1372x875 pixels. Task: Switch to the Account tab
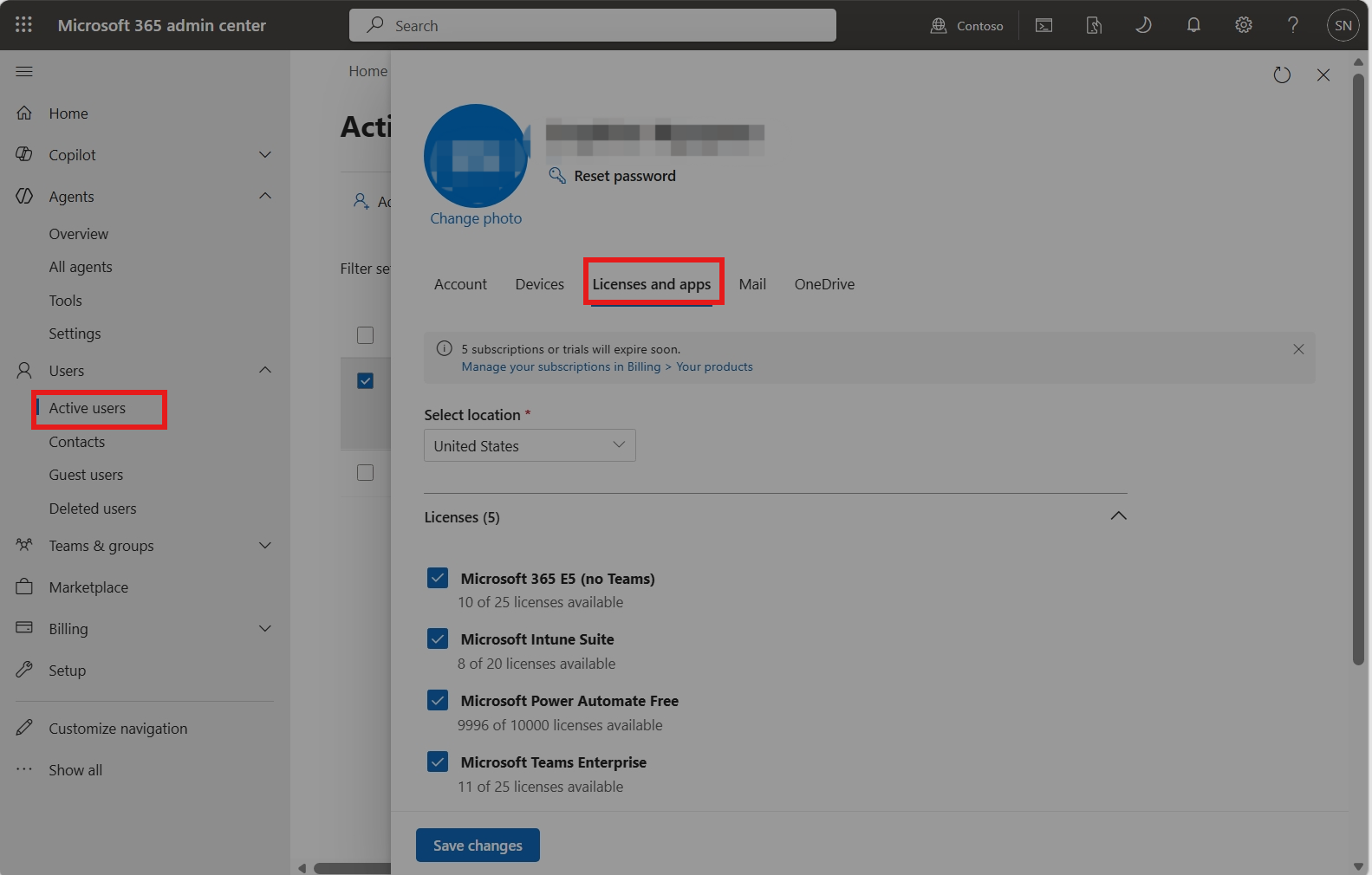(x=460, y=284)
